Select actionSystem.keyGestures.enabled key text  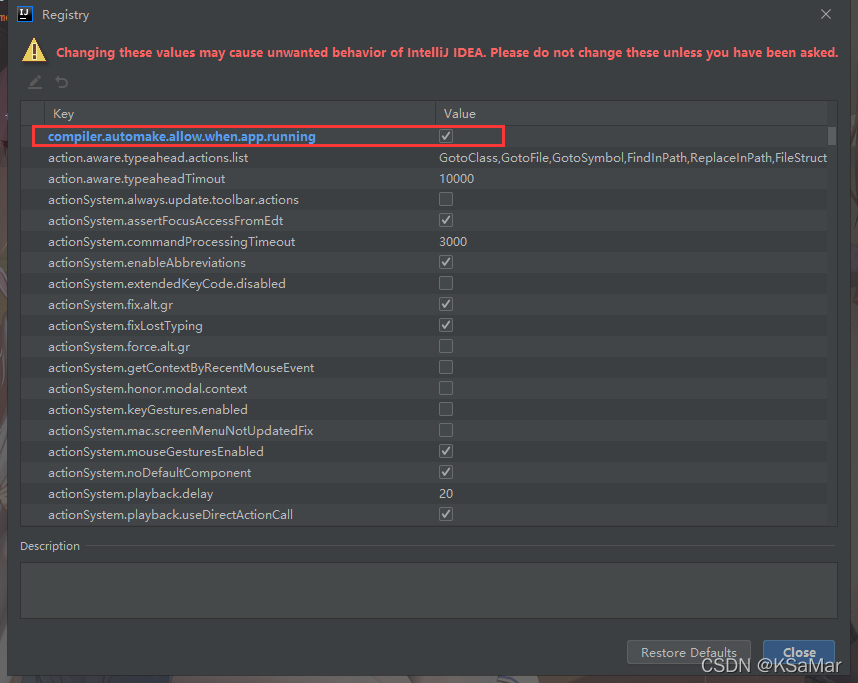click(x=148, y=409)
